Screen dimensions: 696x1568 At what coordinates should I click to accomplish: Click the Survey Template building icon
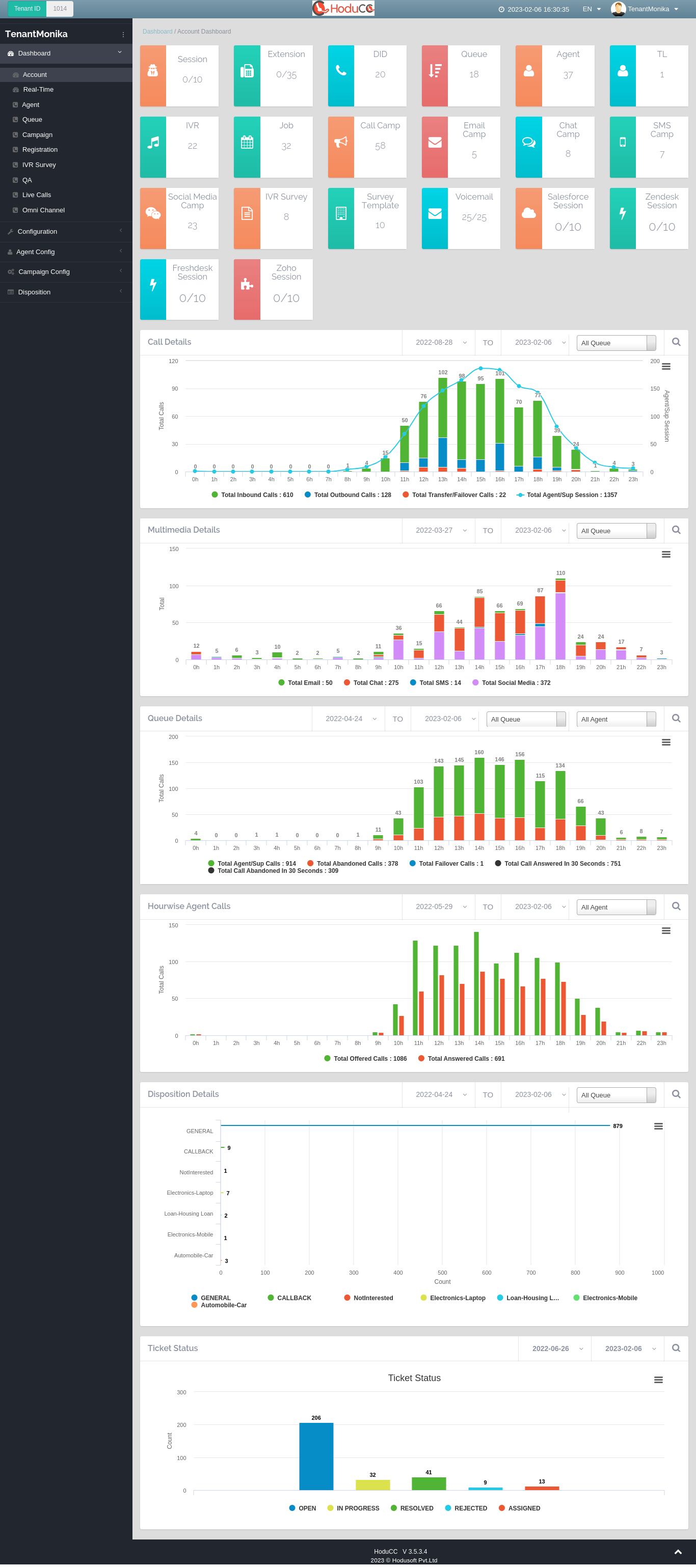341,214
